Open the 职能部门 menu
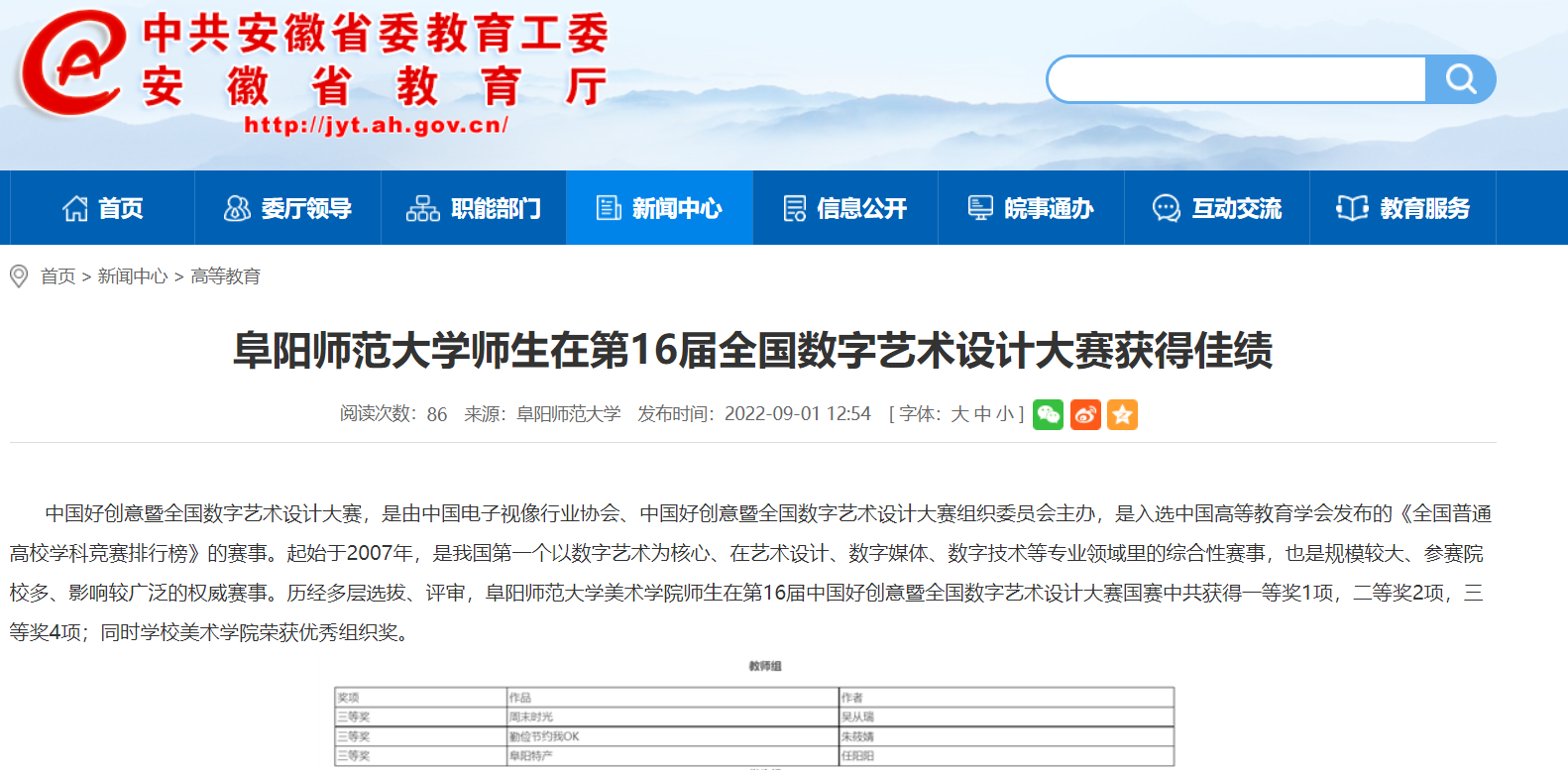The width and height of the screenshot is (1568, 770). click(x=473, y=208)
